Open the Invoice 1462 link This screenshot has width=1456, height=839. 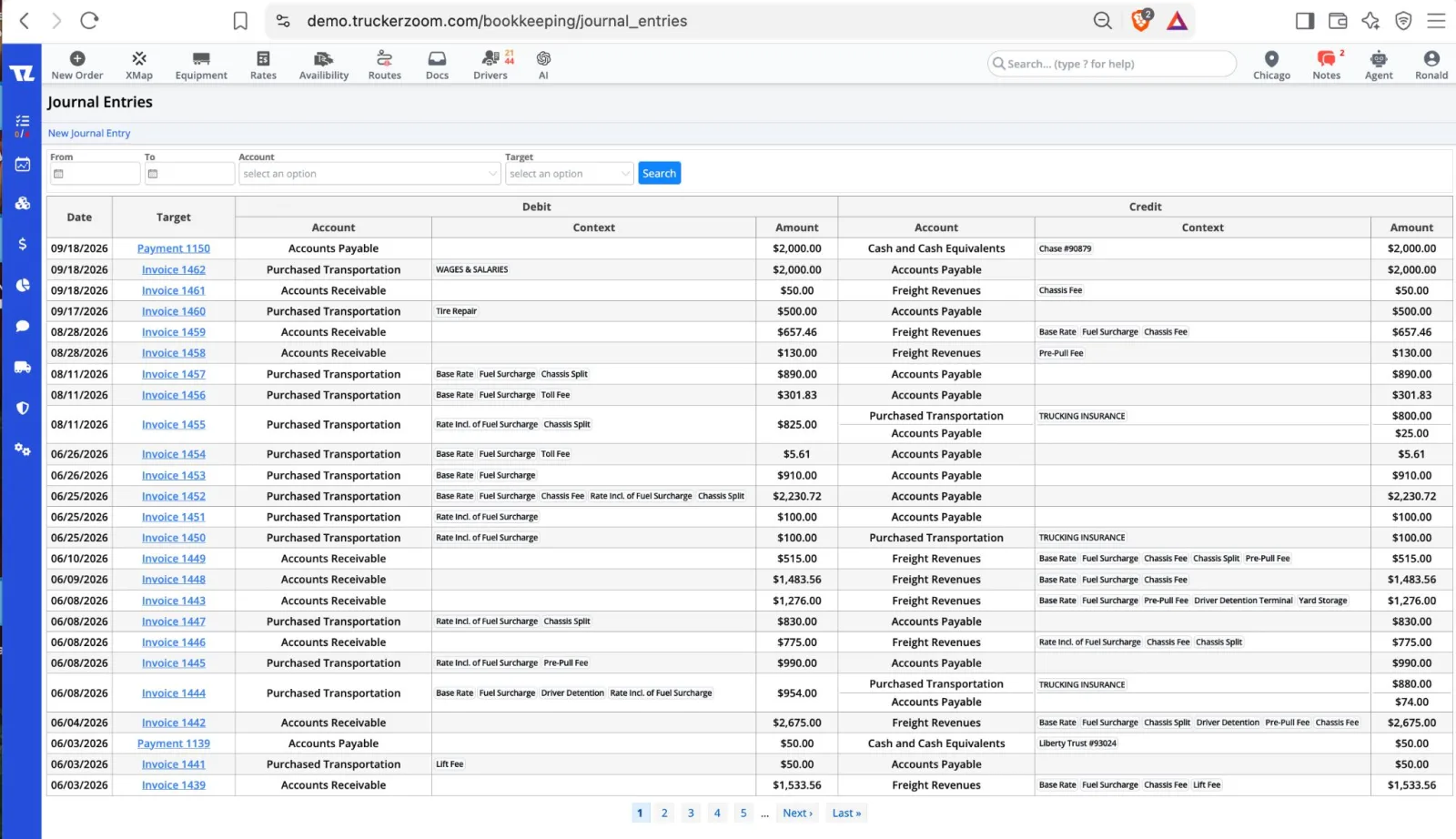[x=174, y=269]
